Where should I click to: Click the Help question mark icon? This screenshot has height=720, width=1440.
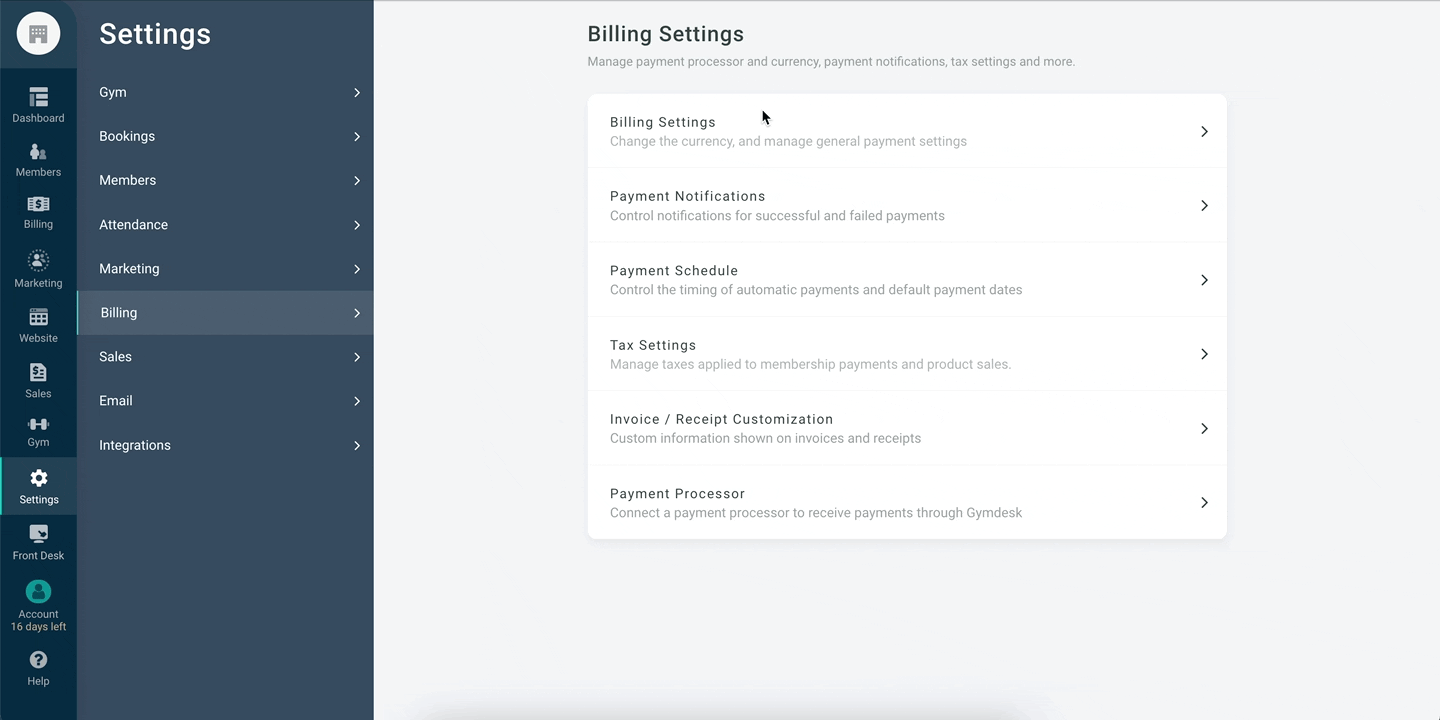click(x=38, y=660)
